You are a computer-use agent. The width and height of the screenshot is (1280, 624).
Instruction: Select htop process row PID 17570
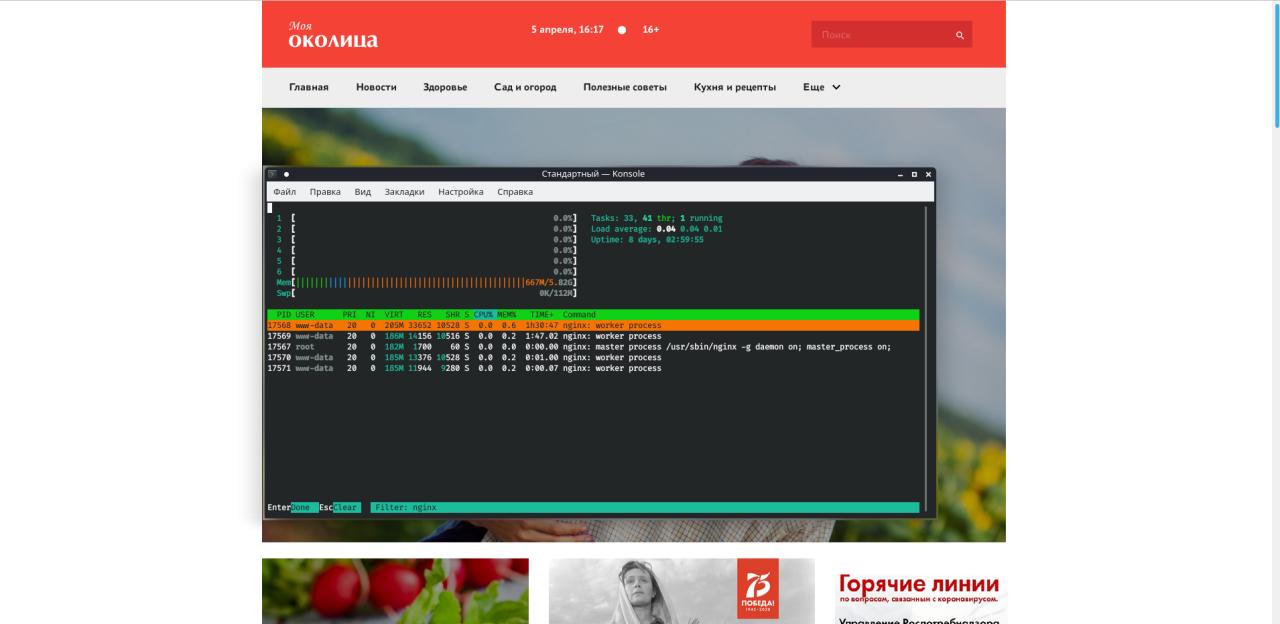(593, 357)
